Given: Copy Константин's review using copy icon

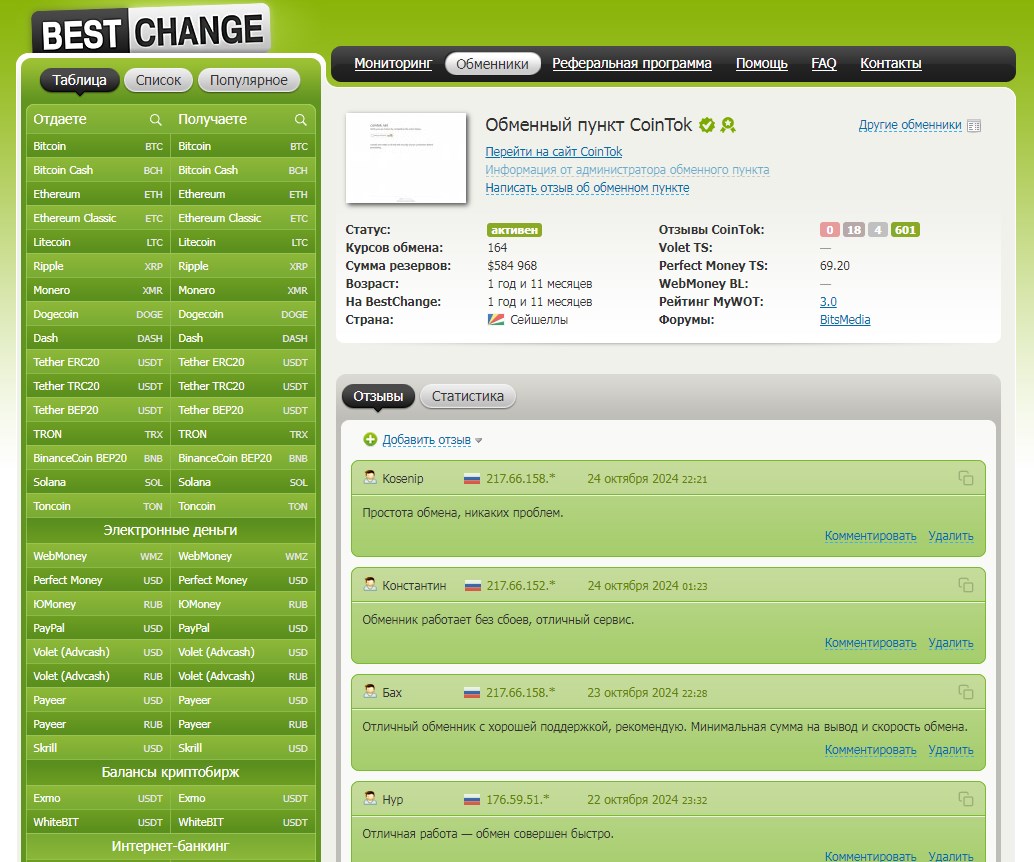Looking at the screenshot, I should 965,585.
